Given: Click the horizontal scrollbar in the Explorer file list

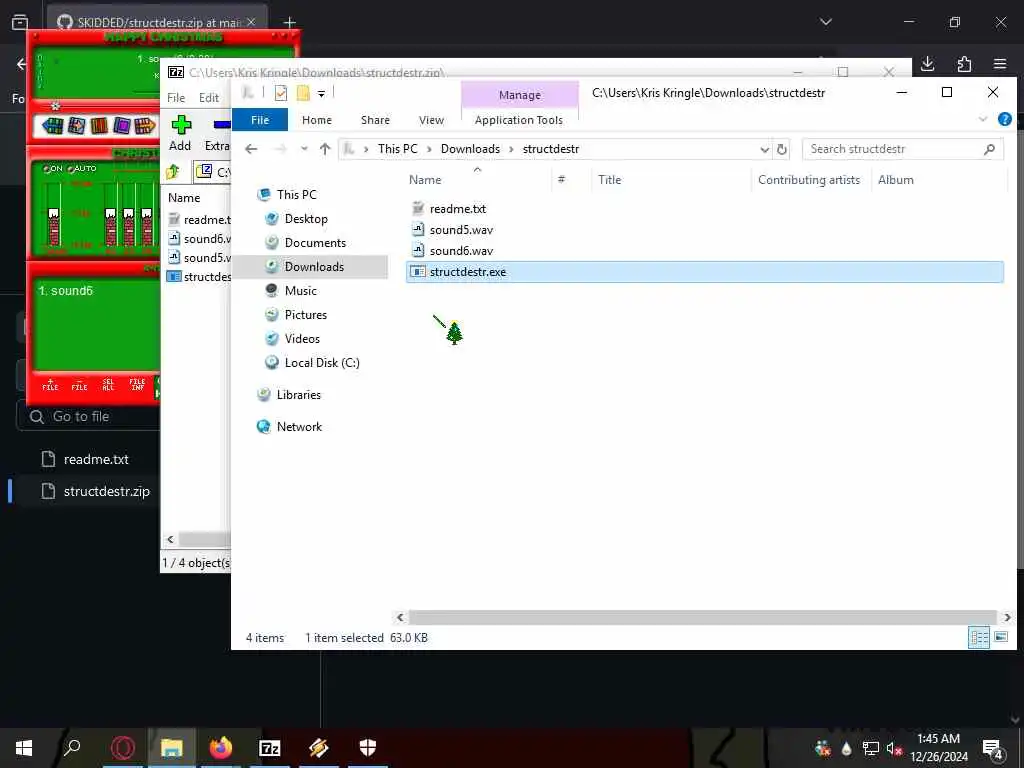Looking at the screenshot, I should coord(703,617).
